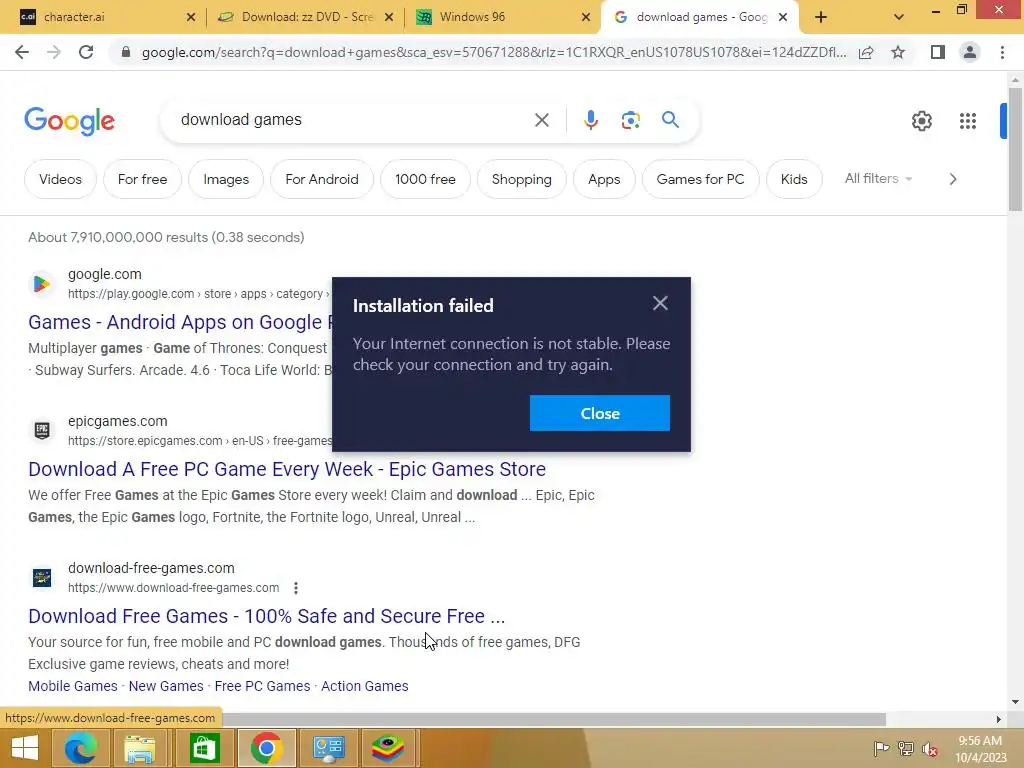Viewport: 1024px width, 768px height.
Task: Open Games - Android Apps on Google result
Action: 180,322
